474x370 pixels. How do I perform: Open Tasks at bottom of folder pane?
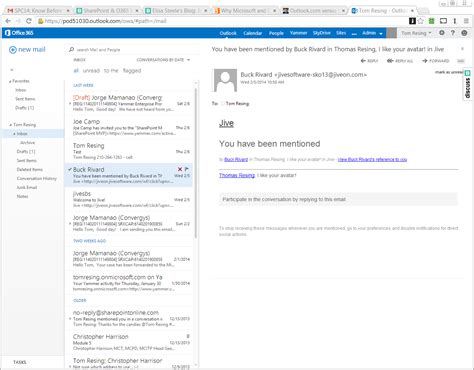point(20,362)
